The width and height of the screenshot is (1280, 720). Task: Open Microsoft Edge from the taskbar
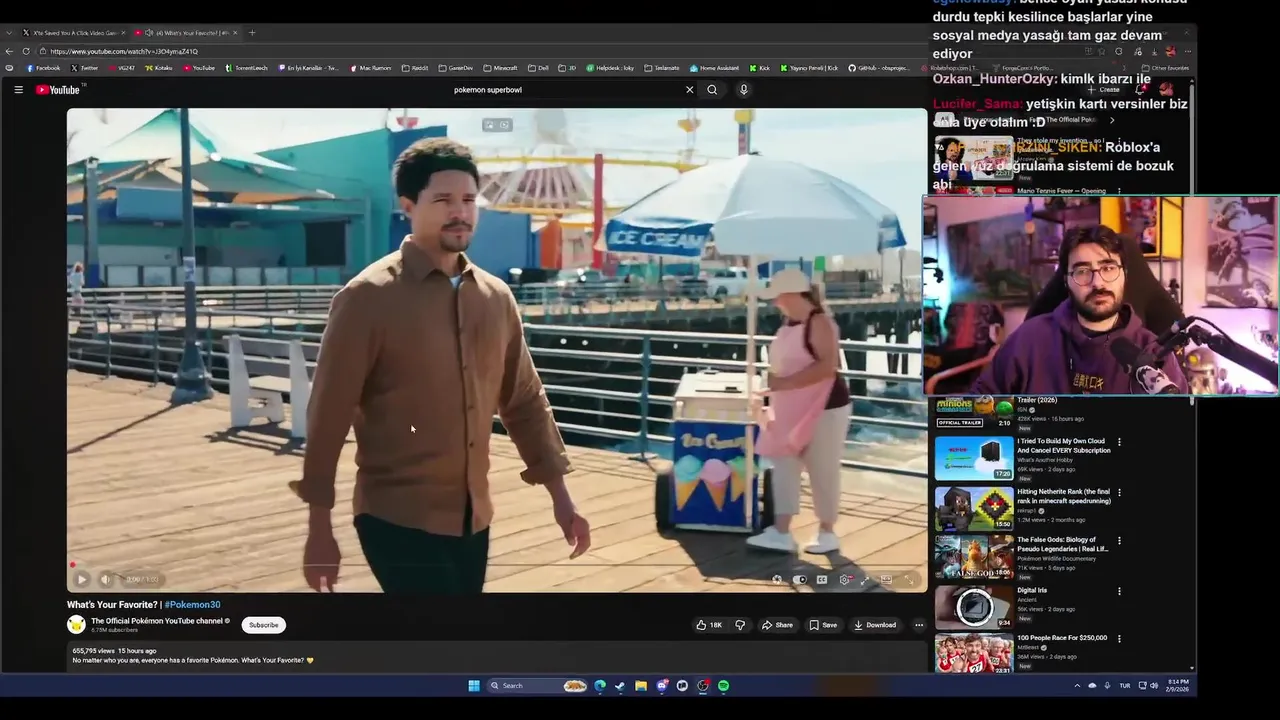pyautogui.click(x=600, y=686)
